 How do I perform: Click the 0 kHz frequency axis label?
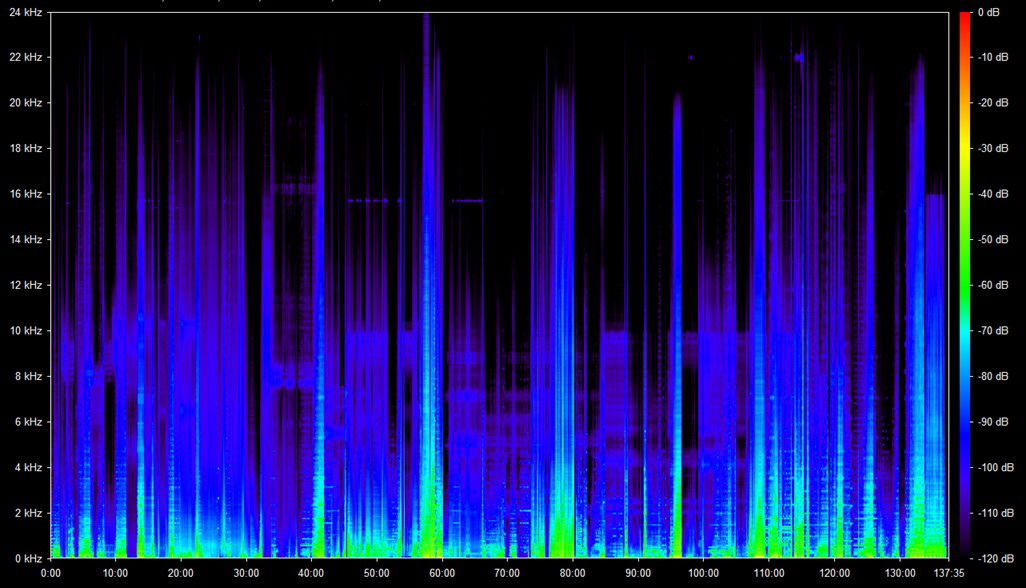(28, 559)
